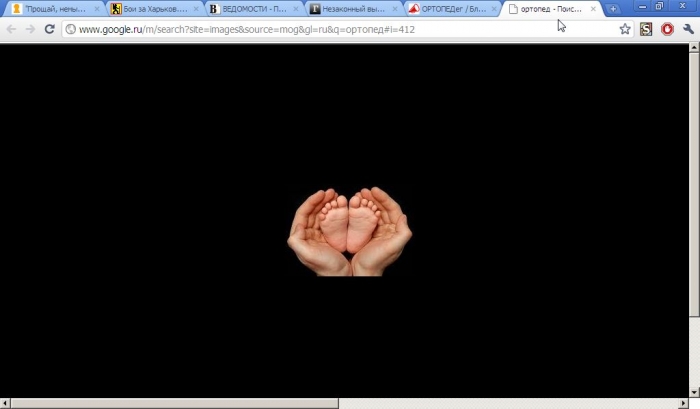Switch to the 'ОРТОПЕДег / Бл...' tab
This screenshot has width=700, height=409.
pyautogui.click(x=448, y=9)
